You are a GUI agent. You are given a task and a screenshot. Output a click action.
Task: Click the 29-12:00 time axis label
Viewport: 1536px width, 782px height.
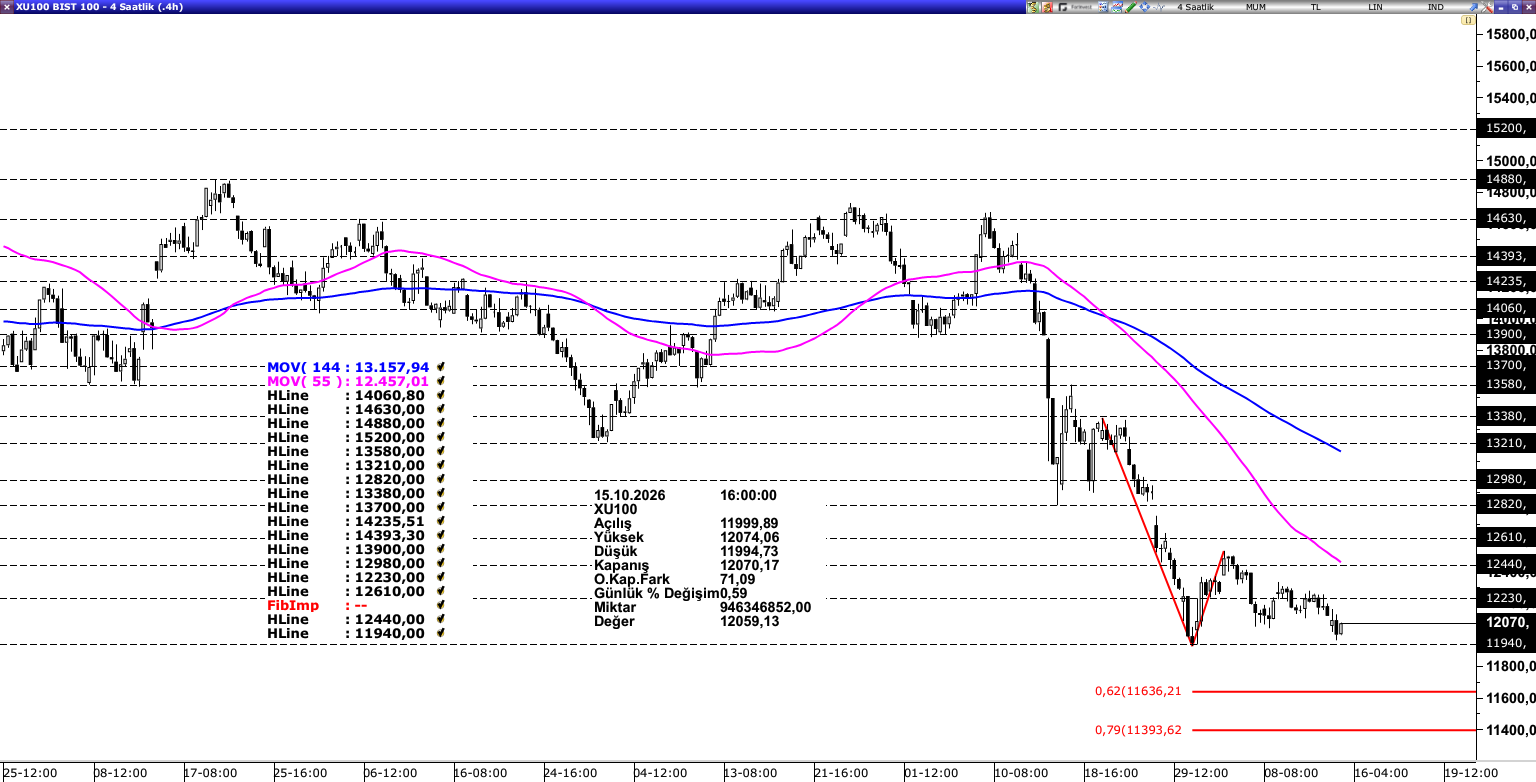tap(1201, 773)
